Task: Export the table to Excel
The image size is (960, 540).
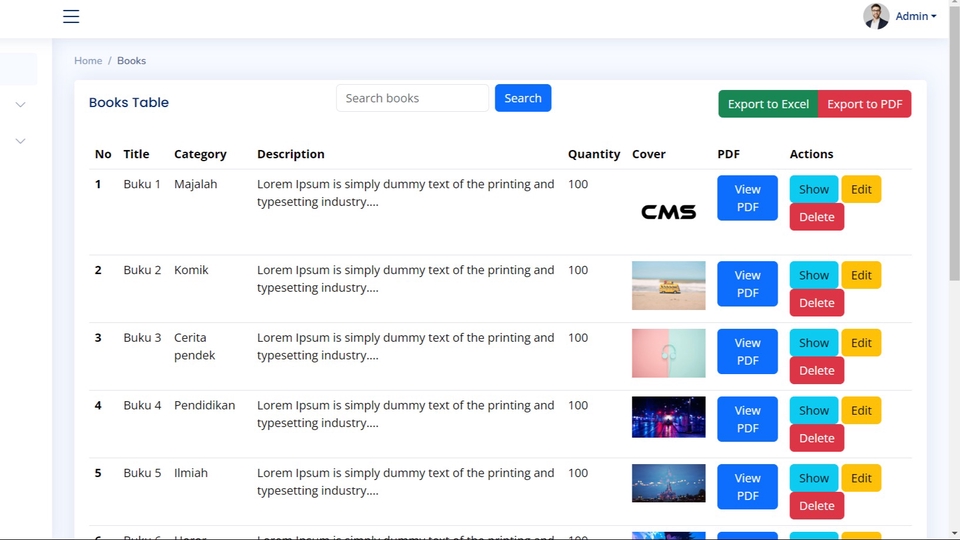Action: coord(768,104)
